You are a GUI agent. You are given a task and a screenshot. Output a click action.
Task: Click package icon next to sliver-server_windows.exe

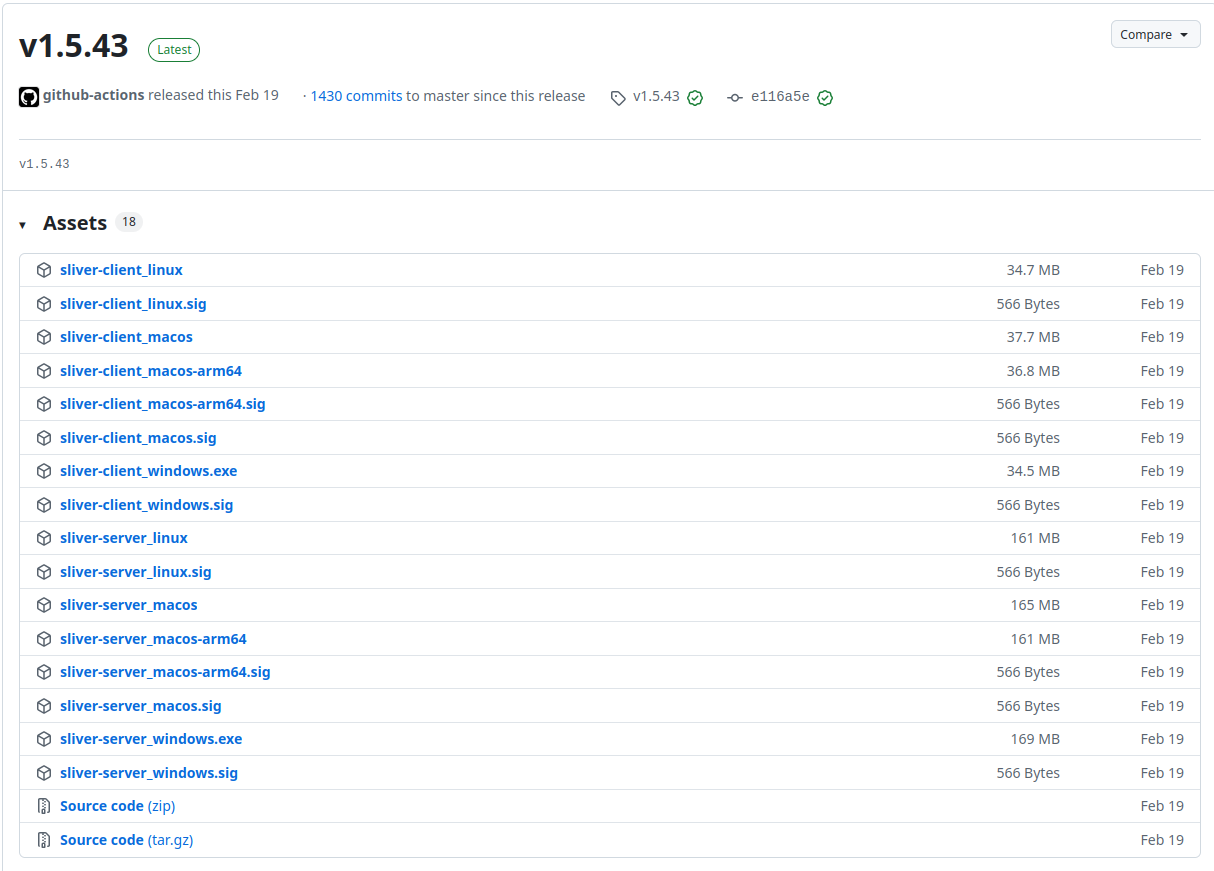tap(44, 739)
